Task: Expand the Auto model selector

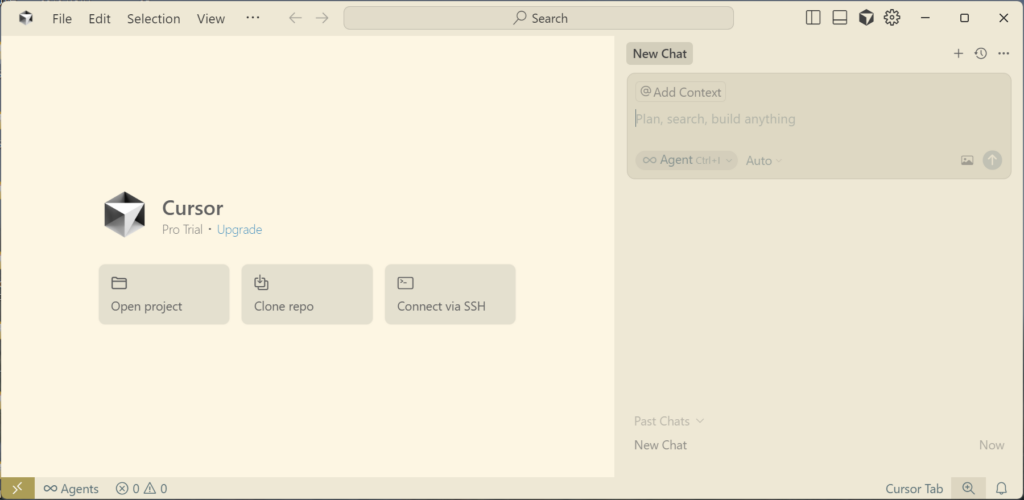Action: (764, 160)
